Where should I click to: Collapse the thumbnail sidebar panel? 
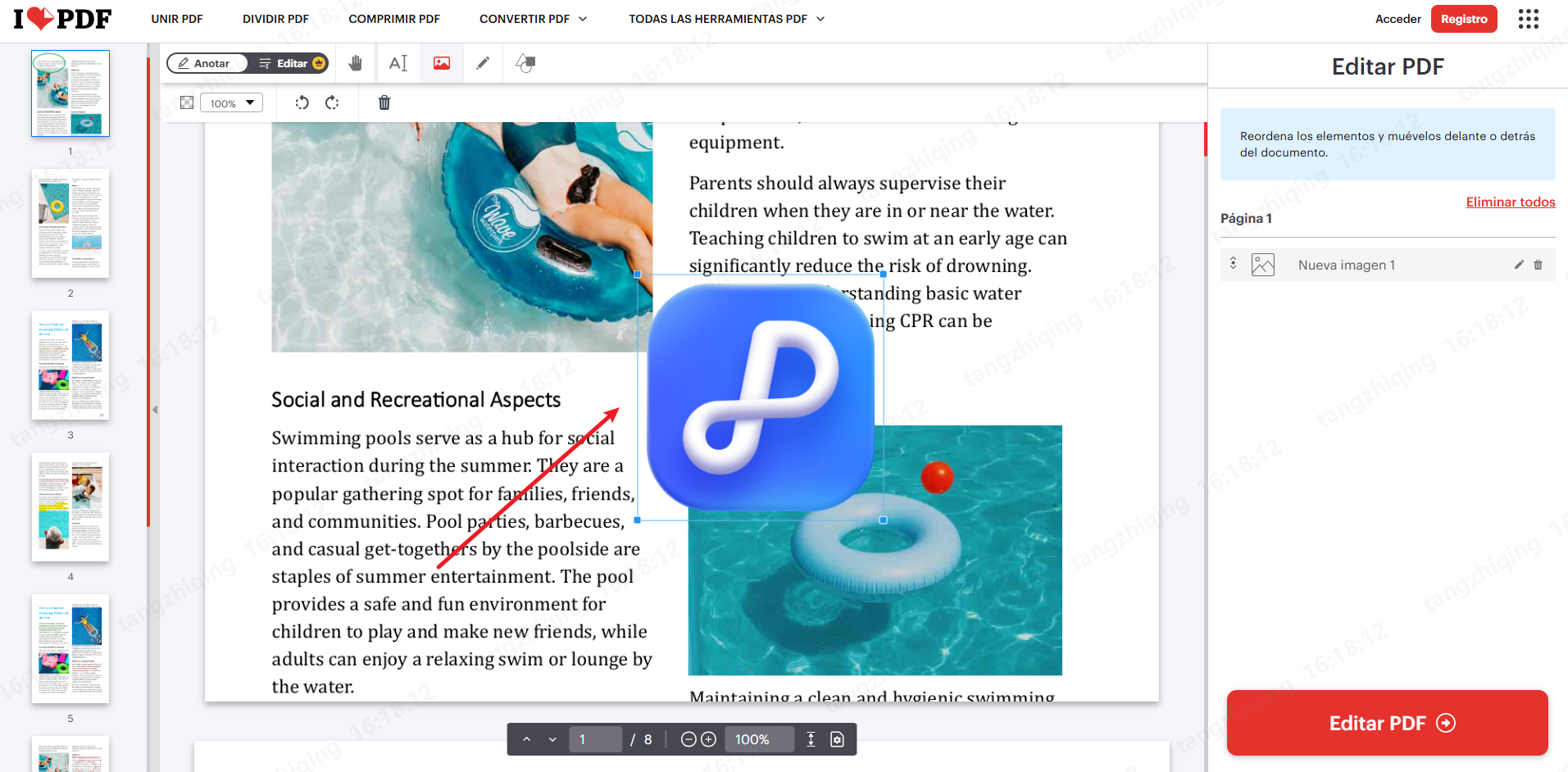tap(154, 409)
